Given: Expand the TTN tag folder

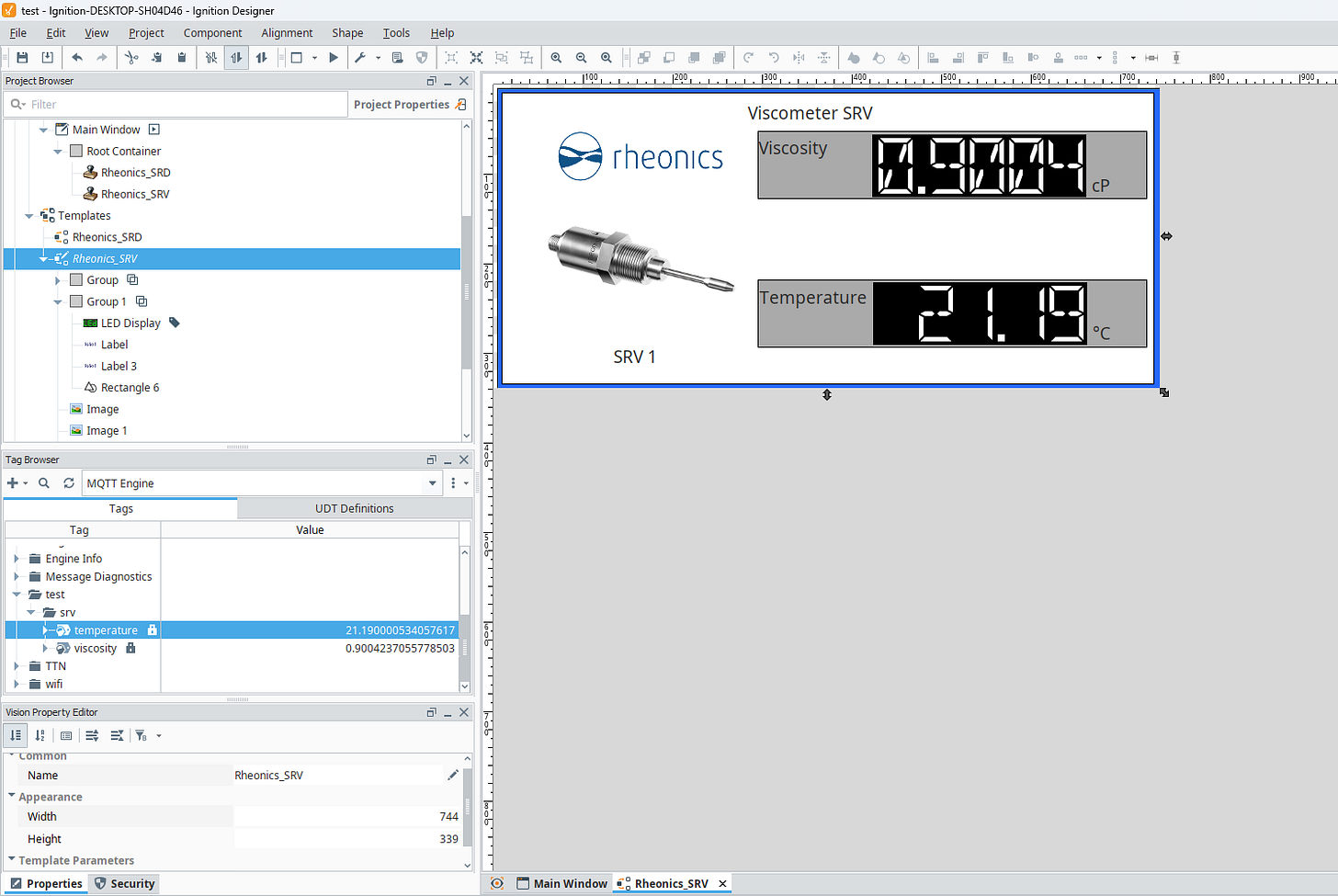Looking at the screenshot, I should [x=17, y=666].
